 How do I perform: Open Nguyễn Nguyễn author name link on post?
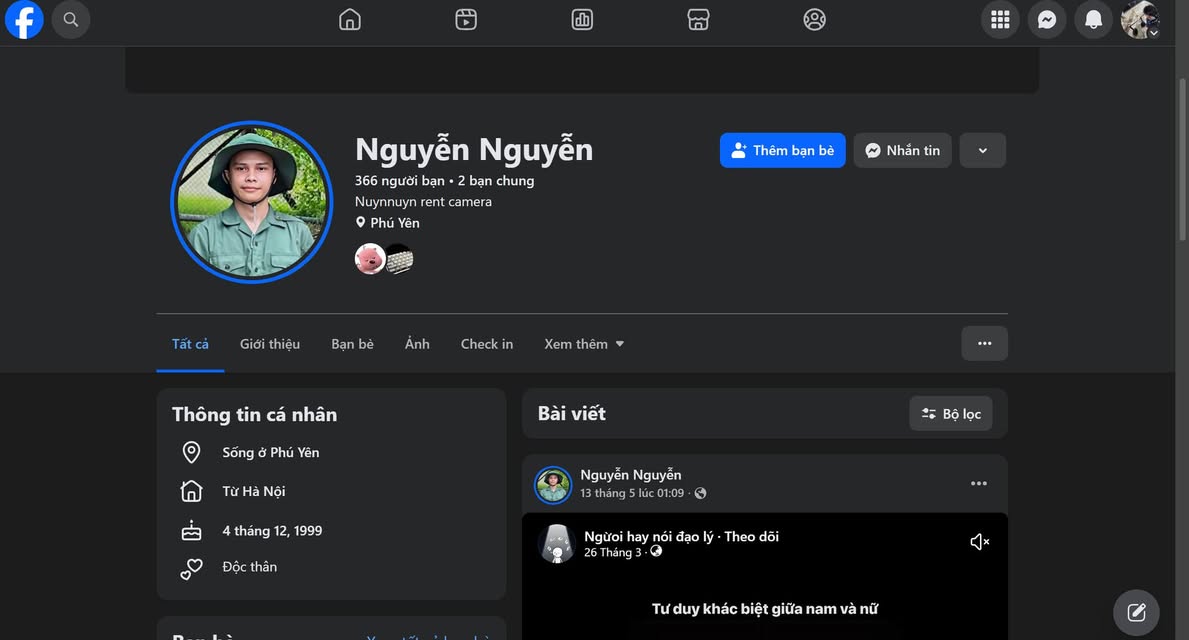point(631,475)
